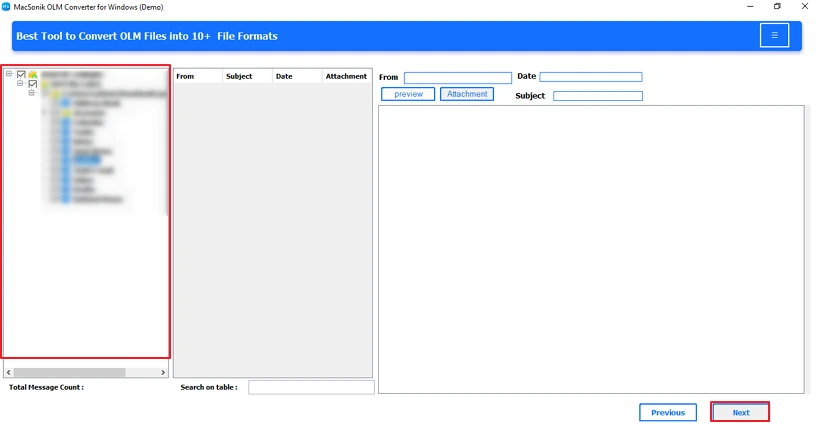Switch to the Attachment tab
This screenshot has height=437, width=820.
click(x=467, y=94)
